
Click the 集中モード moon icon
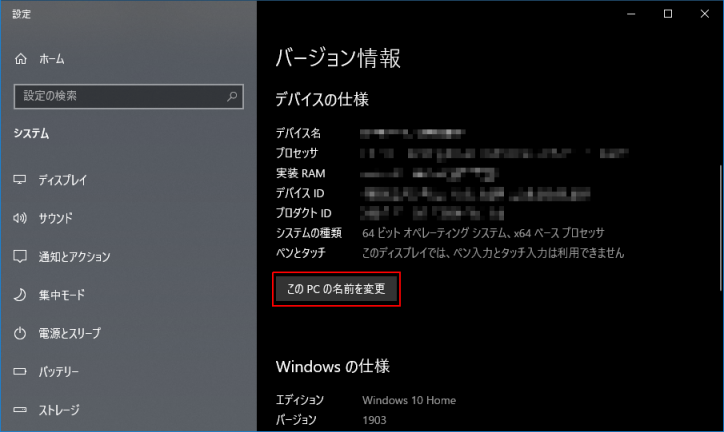(21, 295)
